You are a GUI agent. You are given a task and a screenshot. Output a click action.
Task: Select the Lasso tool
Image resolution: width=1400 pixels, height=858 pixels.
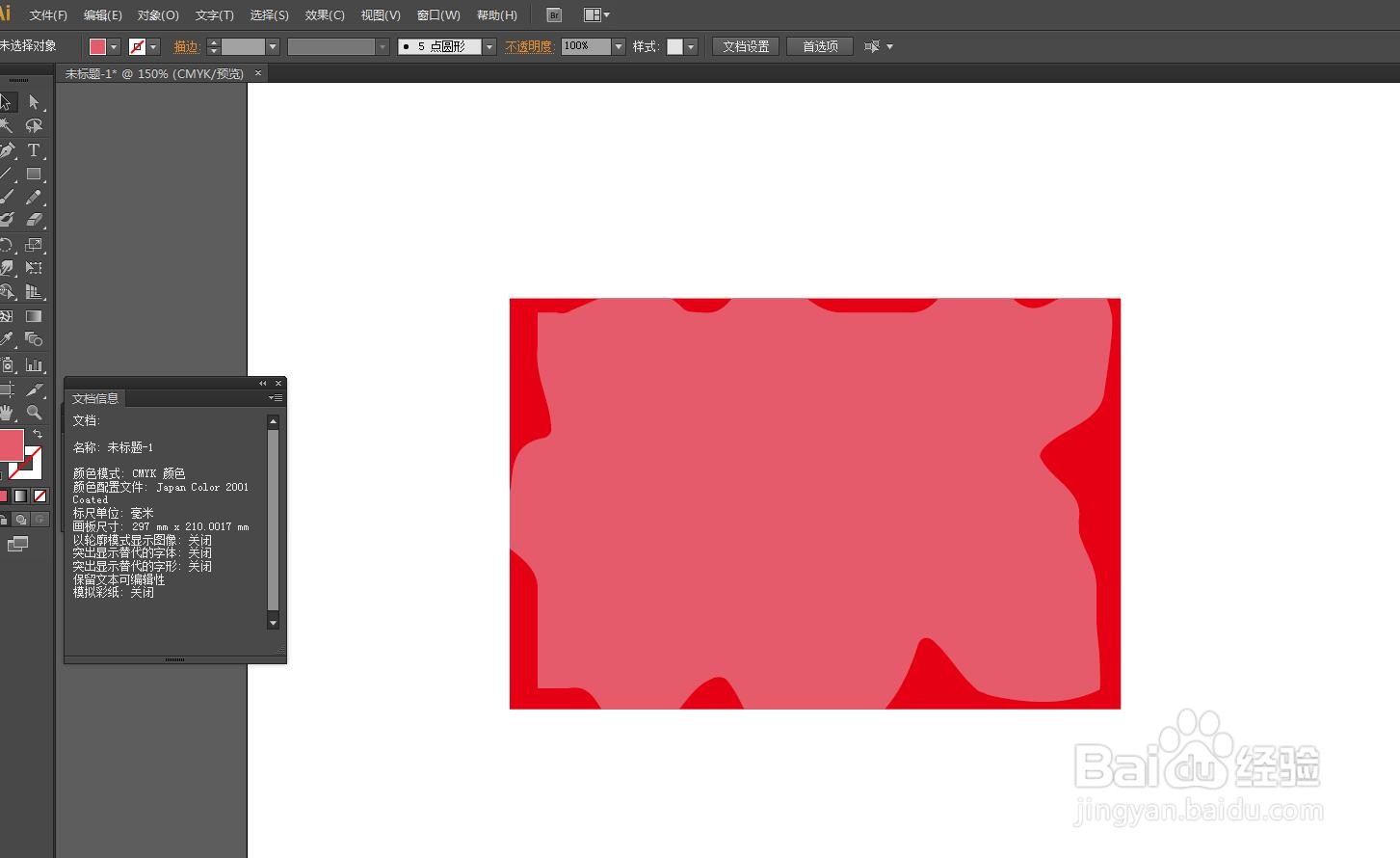[x=34, y=126]
